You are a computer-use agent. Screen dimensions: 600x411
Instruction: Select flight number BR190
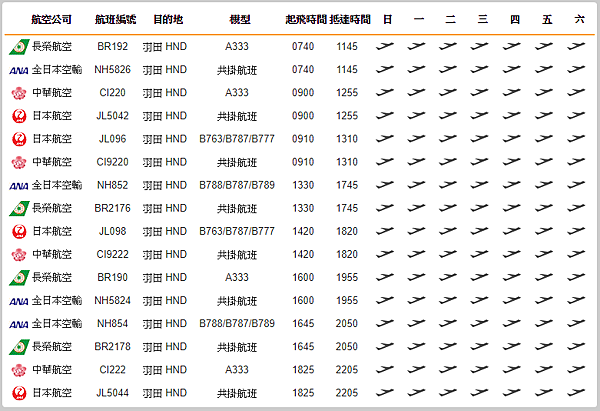[112, 277]
